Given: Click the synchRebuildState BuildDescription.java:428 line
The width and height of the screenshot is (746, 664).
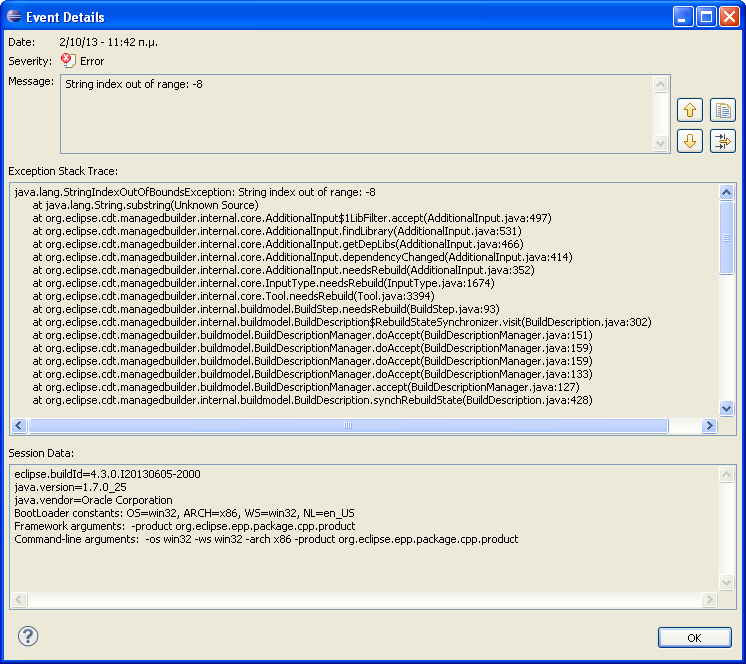Looking at the screenshot, I should pyautogui.click(x=312, y=400).
